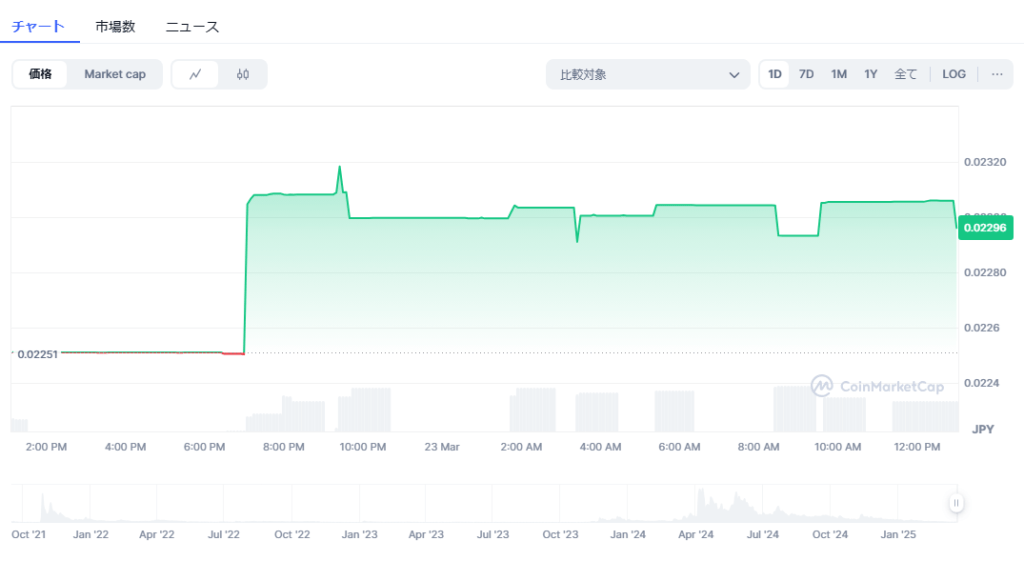1024x561 pixels.
Task: Switch to candlestick chart icon
Action: coord(243,74)
